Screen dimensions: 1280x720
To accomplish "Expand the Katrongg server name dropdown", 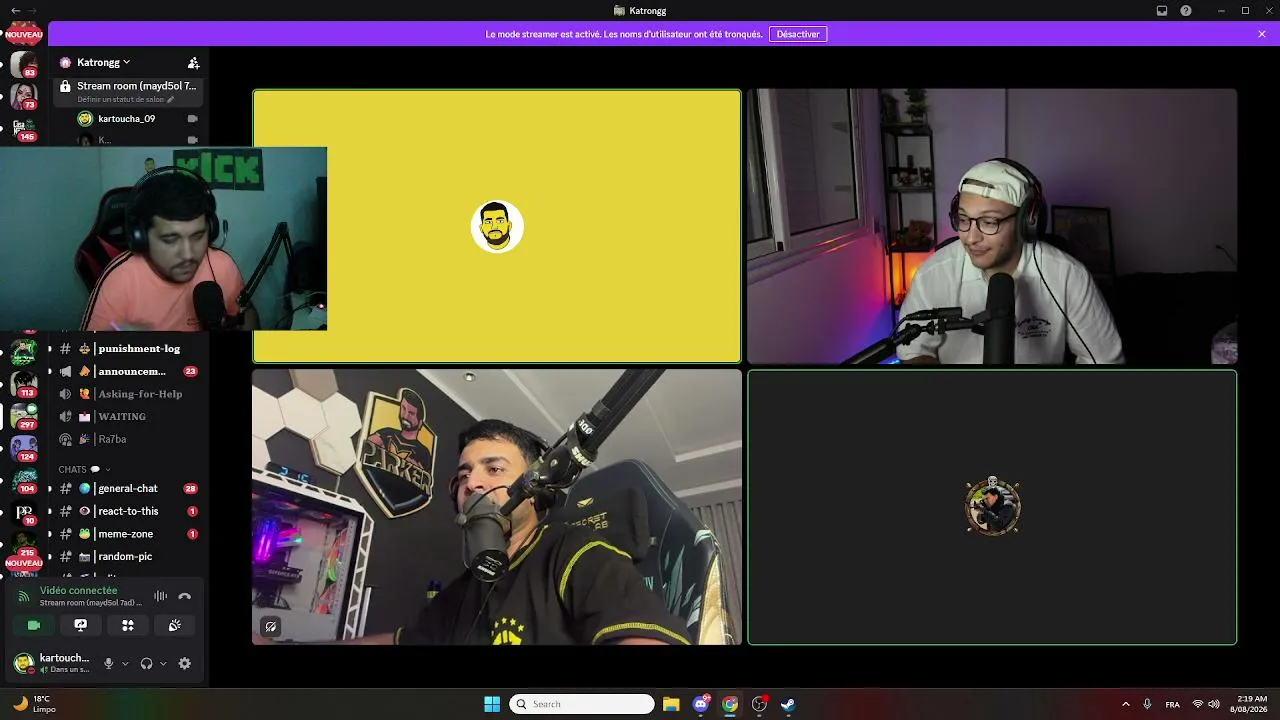I will pos(104,62).
